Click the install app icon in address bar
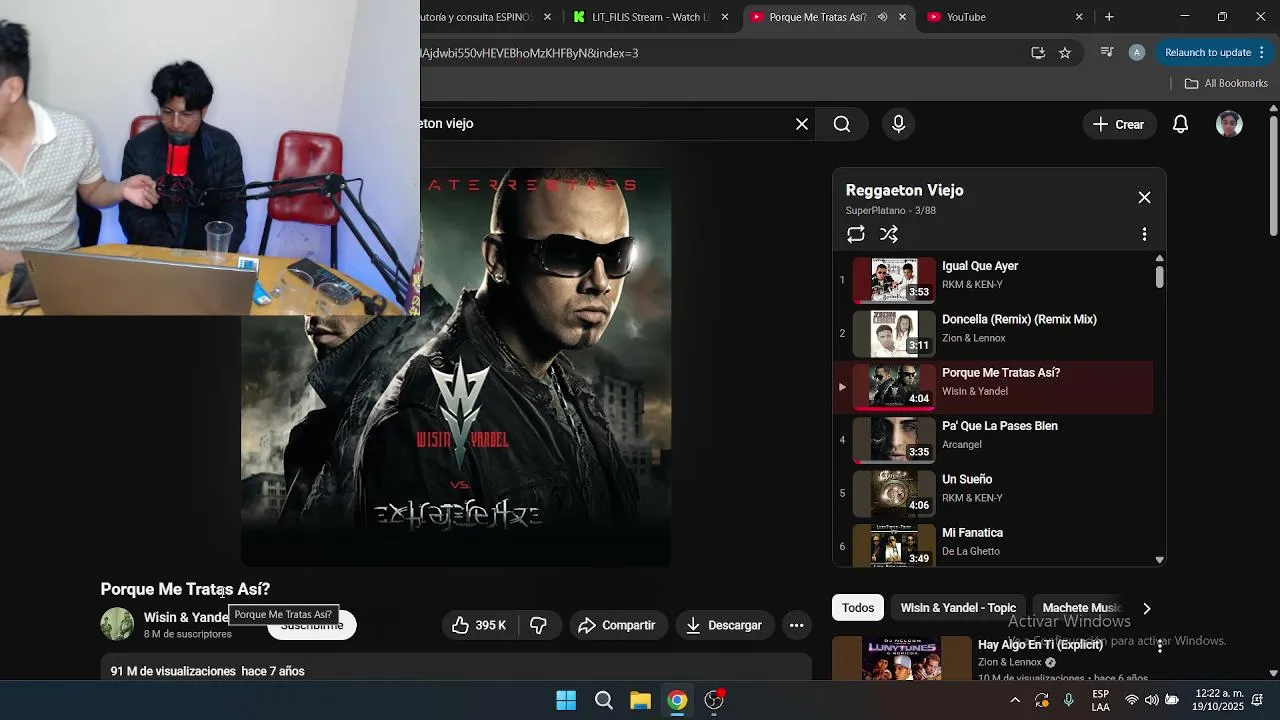 1038,53
